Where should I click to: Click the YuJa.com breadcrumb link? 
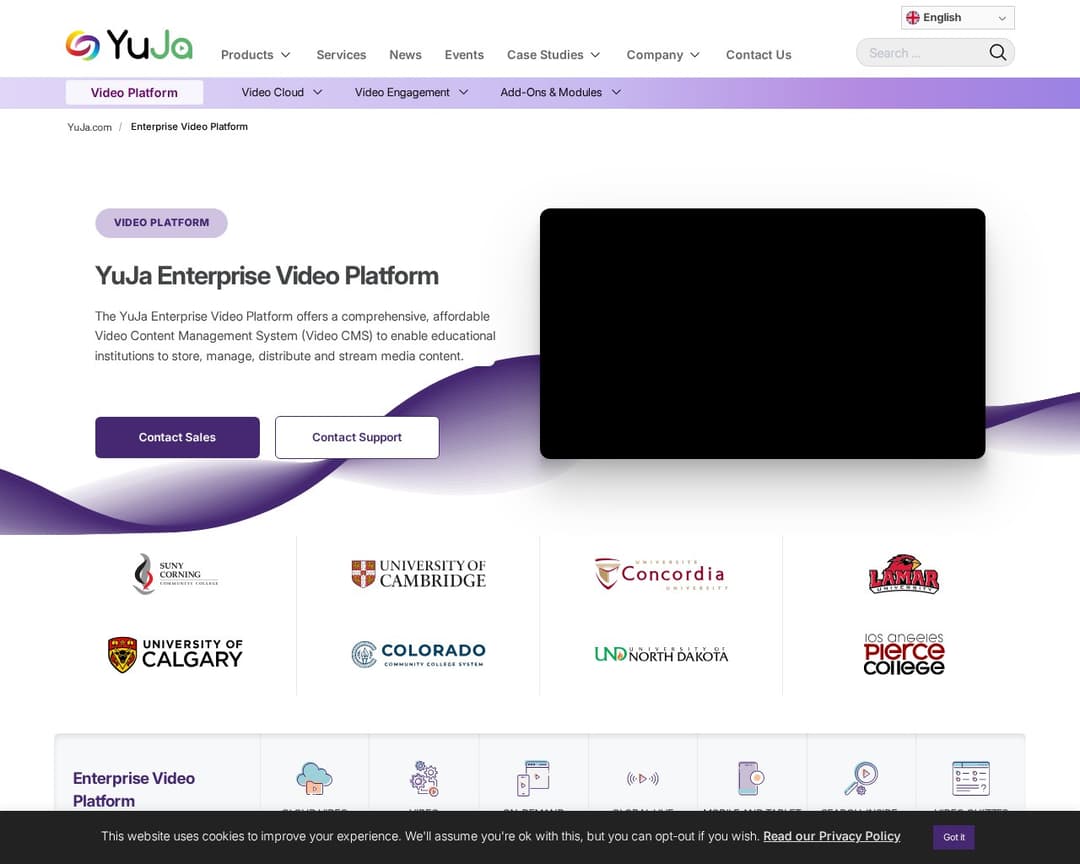[90, 127]
